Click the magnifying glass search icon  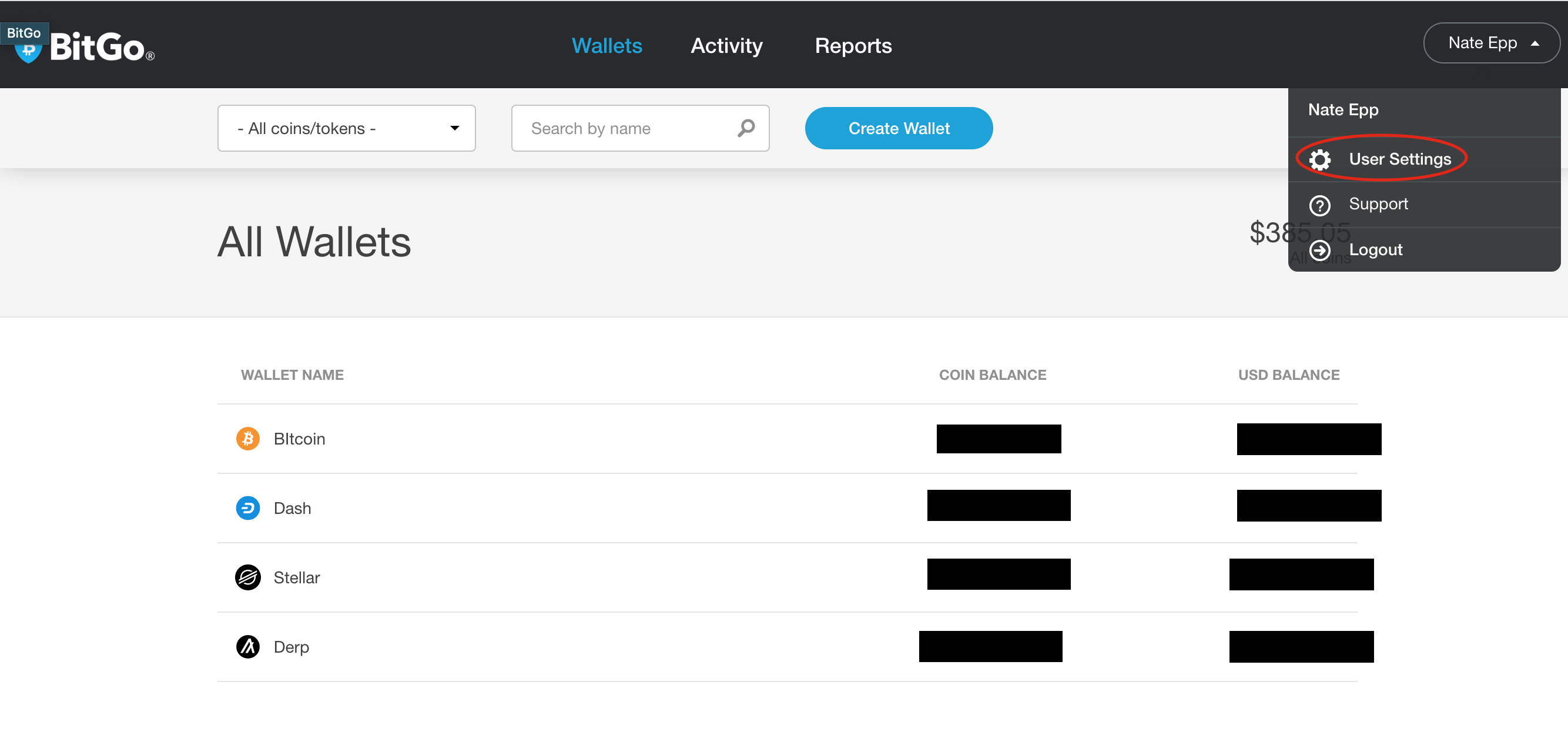coord(746,128)
